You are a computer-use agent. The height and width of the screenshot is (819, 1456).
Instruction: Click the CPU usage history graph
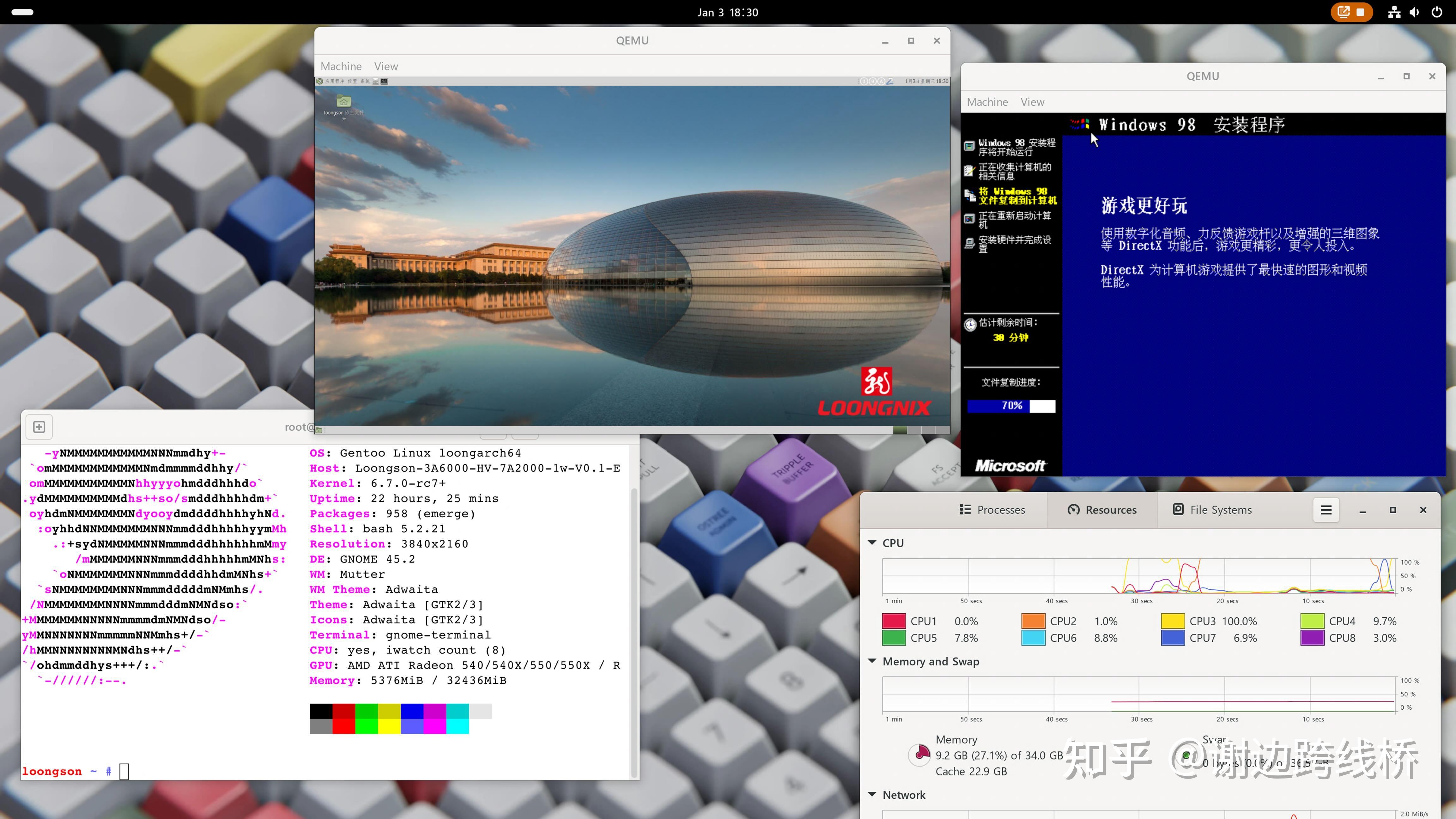coord(1138,576)
